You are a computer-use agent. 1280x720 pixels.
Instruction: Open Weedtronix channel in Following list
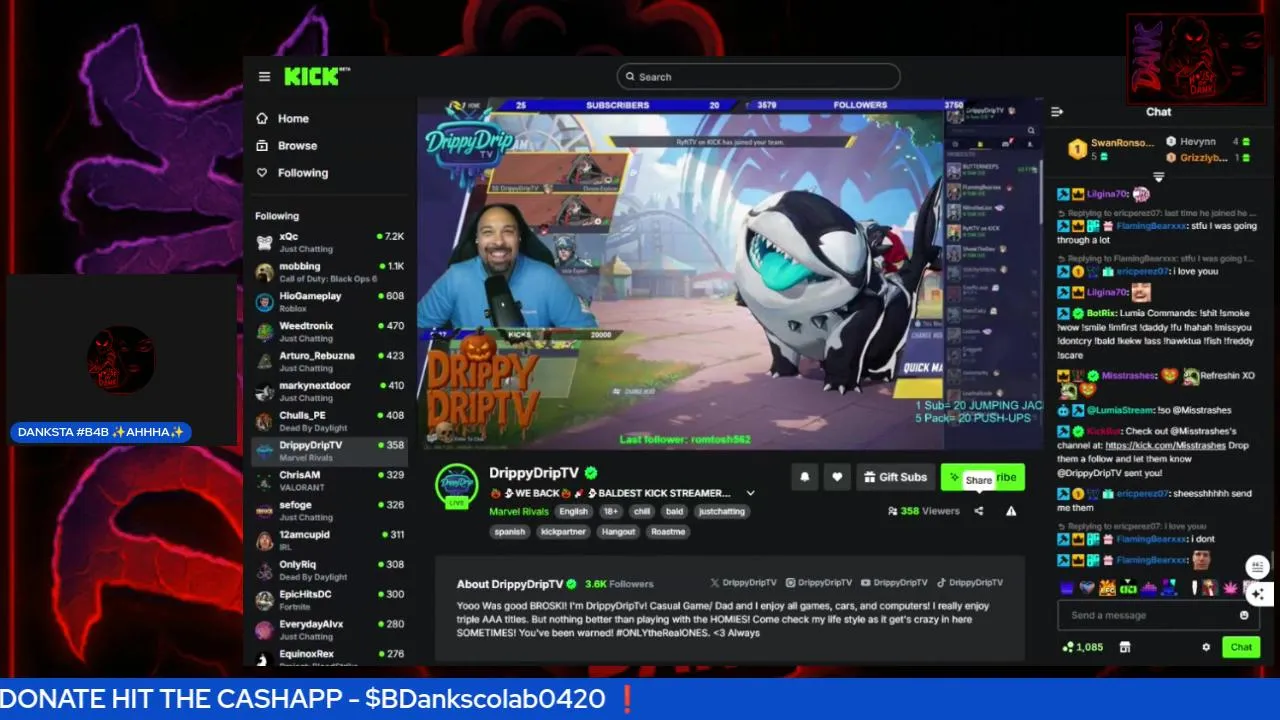[329, 331]
